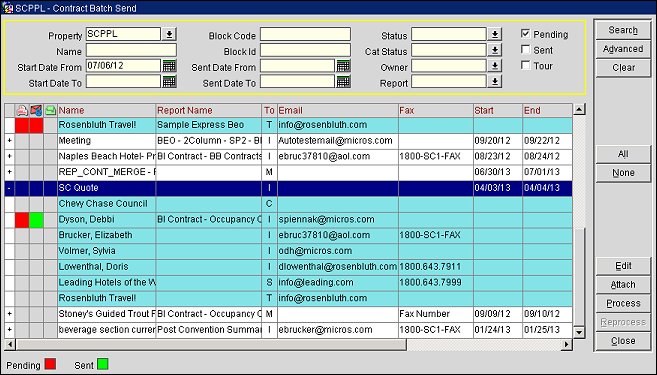Image resolution: width=657 pixels, height=375 pixels.
Task: Open calendar for Start Date To
Action: tap(169, 82)
